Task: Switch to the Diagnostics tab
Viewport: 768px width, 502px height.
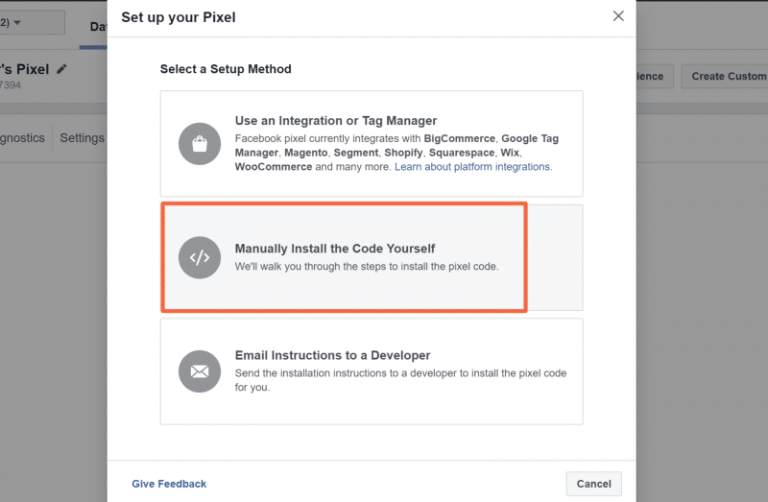Action: pyautogui.click(x=23, y=138)
